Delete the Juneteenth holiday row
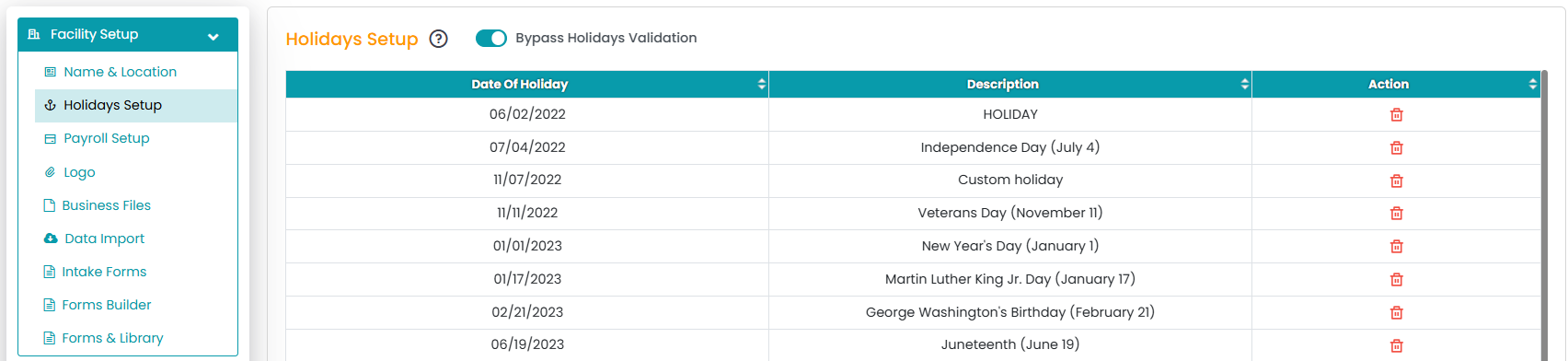The height and width of the screenshot is (361, 1568). pos(1396,345)
